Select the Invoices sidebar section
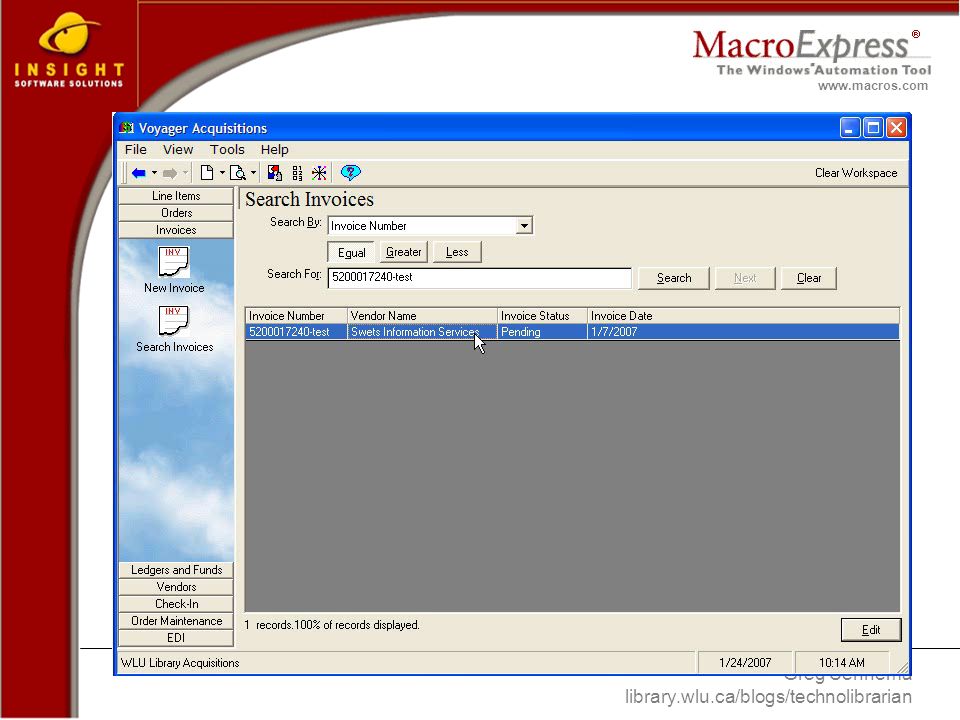Screen dimensions: 960x720 click(176, 230)
